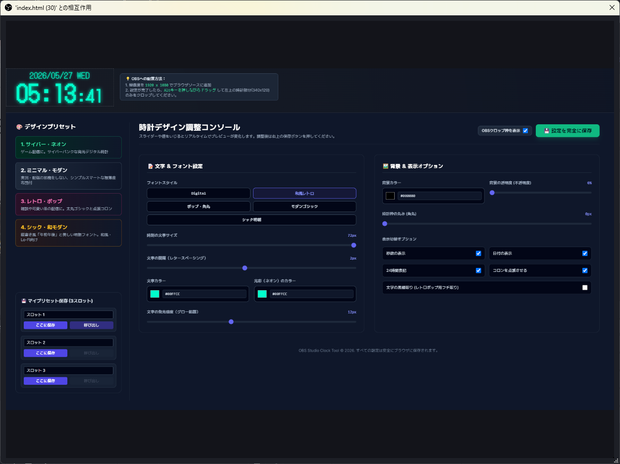
Task: Click the OBS logo in window title bar
Action: pos(8,8)
